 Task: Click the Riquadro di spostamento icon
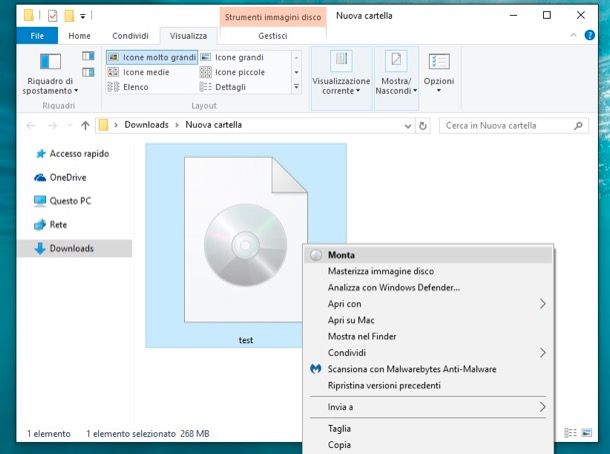click(50, 61)
